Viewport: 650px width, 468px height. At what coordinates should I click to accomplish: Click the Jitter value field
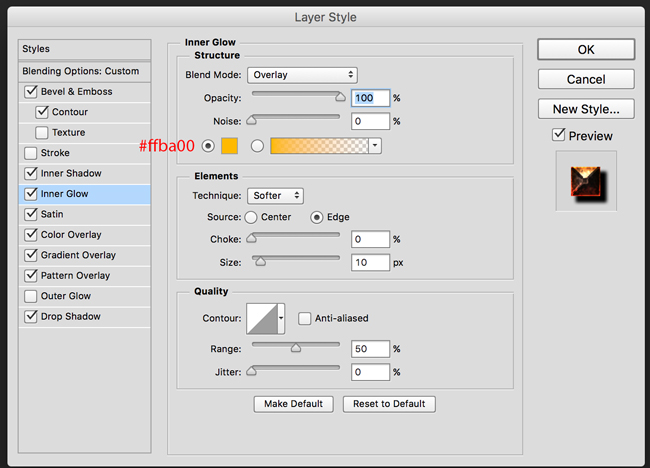tap(370, 372)
